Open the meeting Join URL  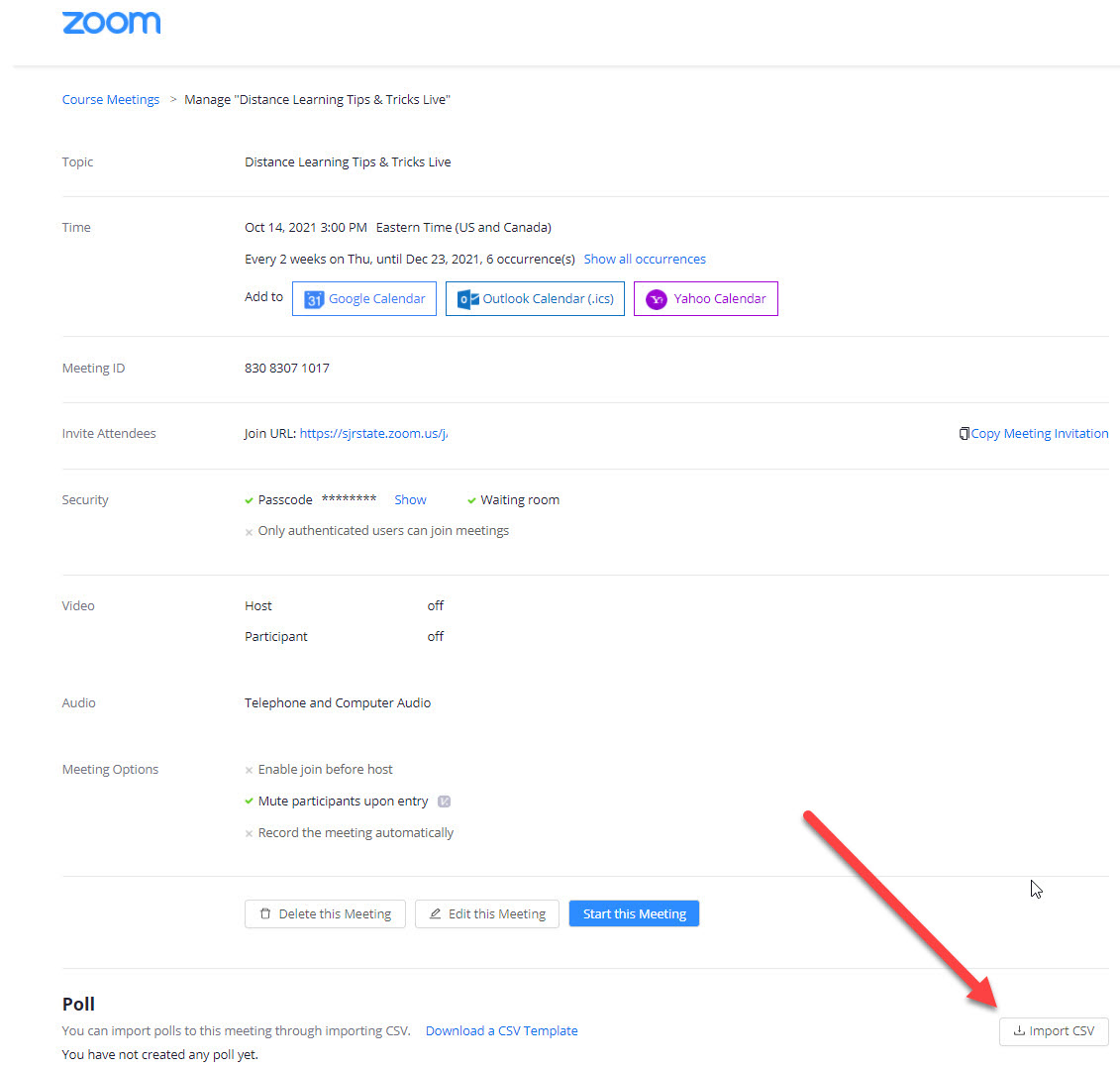tap(373, 433)
